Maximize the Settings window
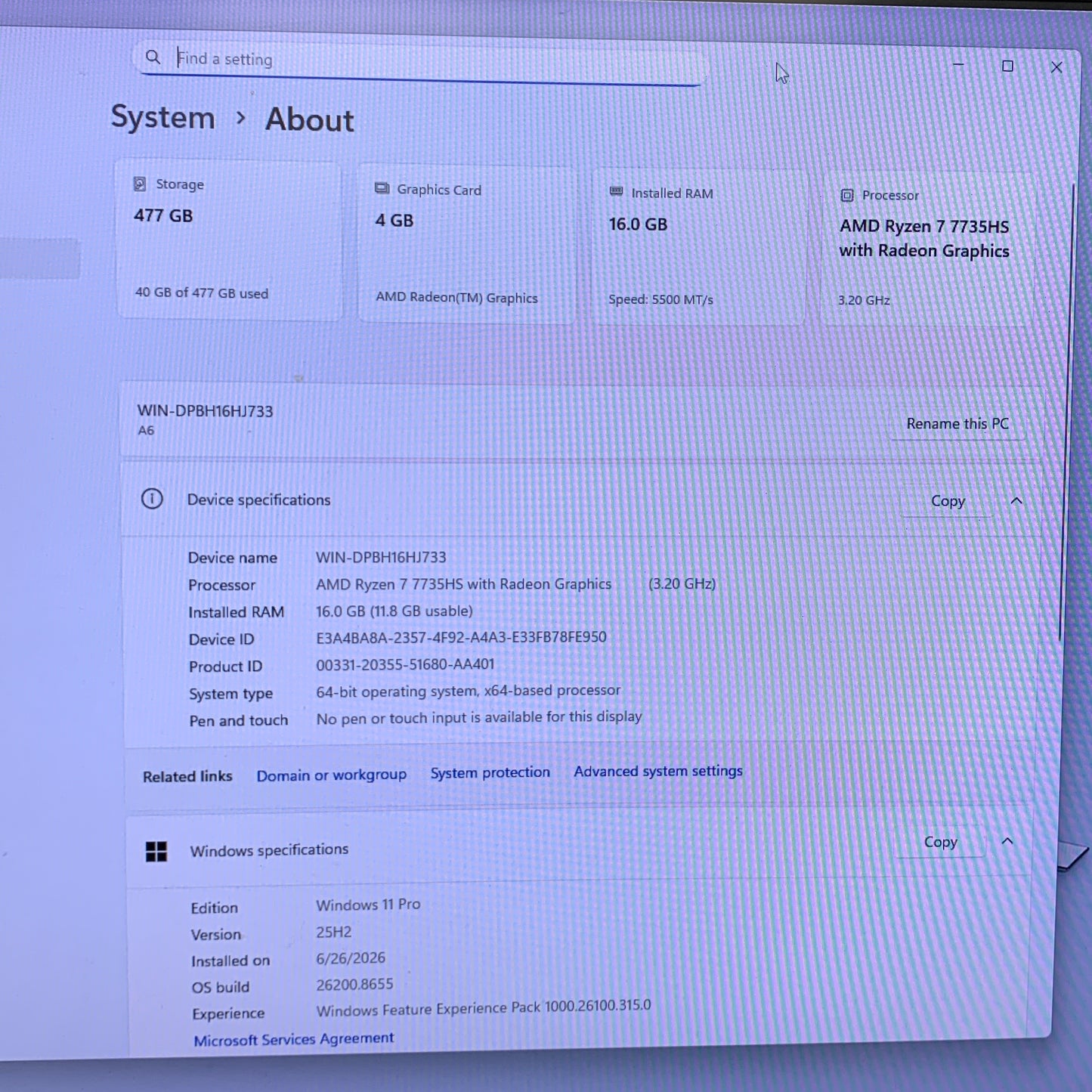Viewport: 1092px width, 1092px height. (x=1007, y=66)
